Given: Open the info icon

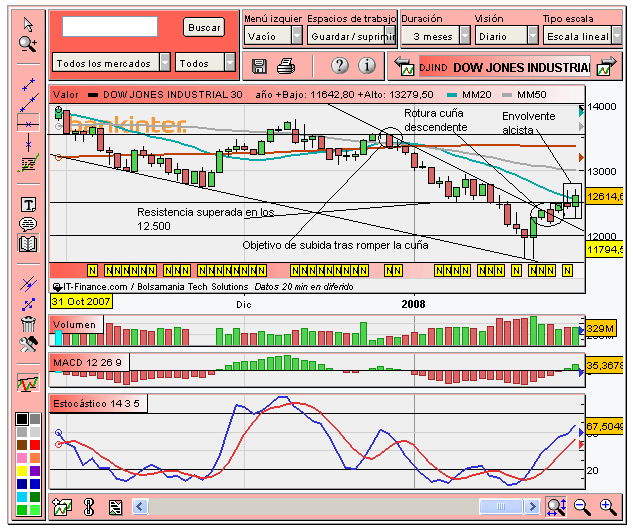Looking at the screenshot, I should point(367,65).
